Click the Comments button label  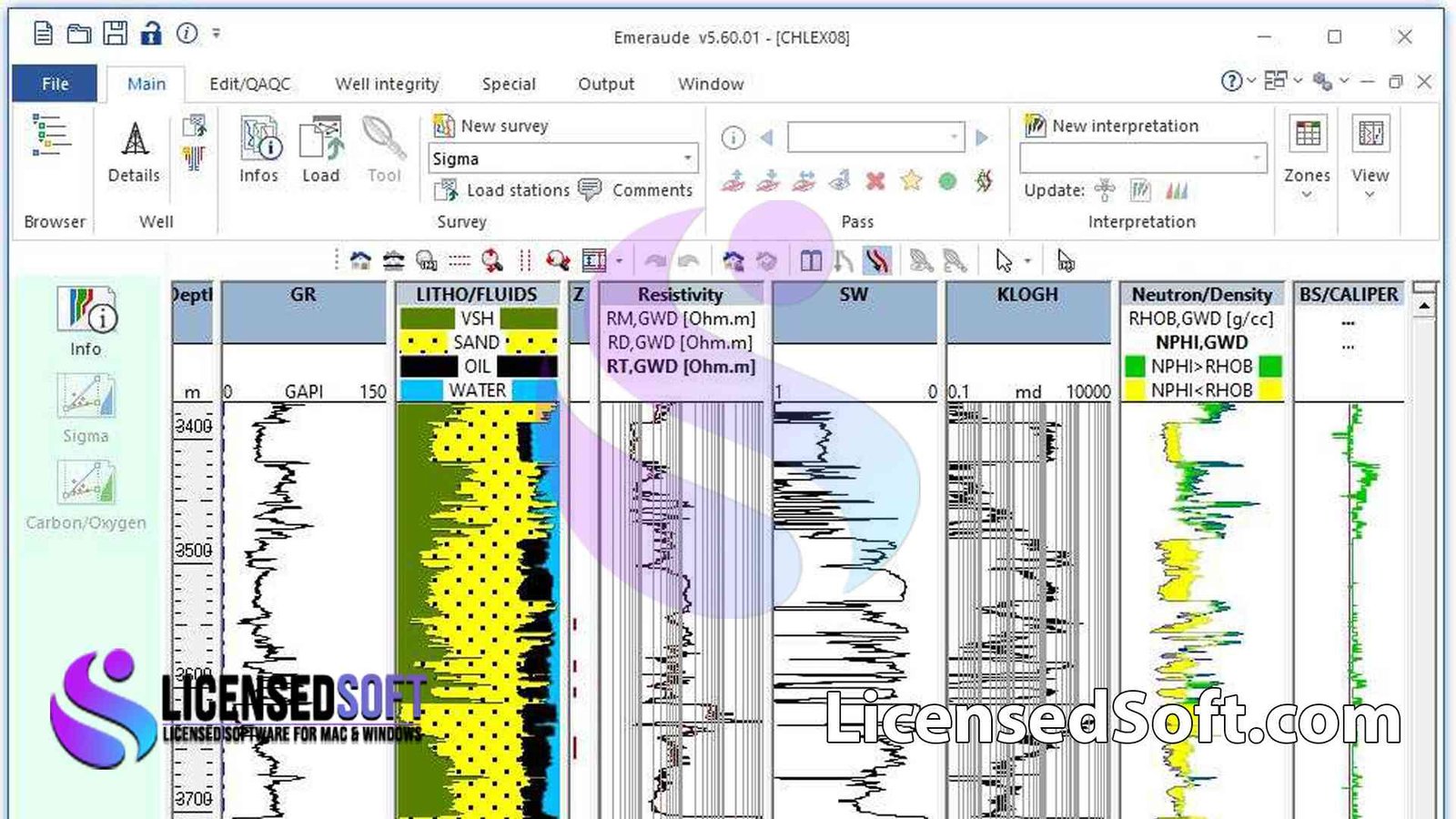(652, 190)
